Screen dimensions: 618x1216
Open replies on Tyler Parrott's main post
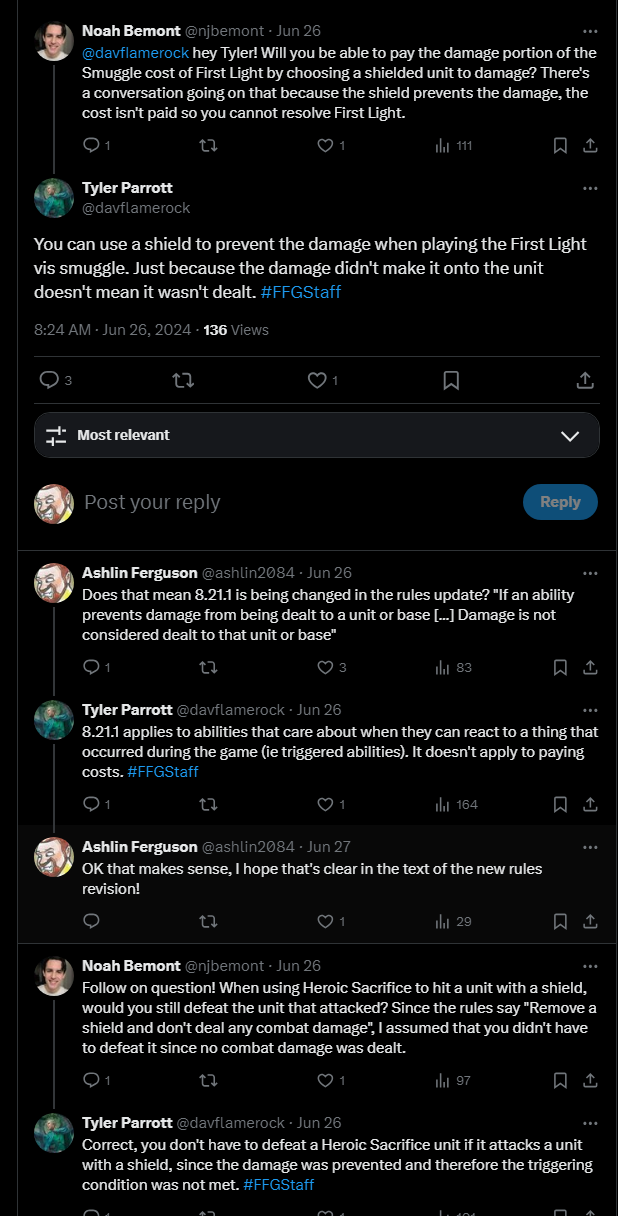pos(55,380)
